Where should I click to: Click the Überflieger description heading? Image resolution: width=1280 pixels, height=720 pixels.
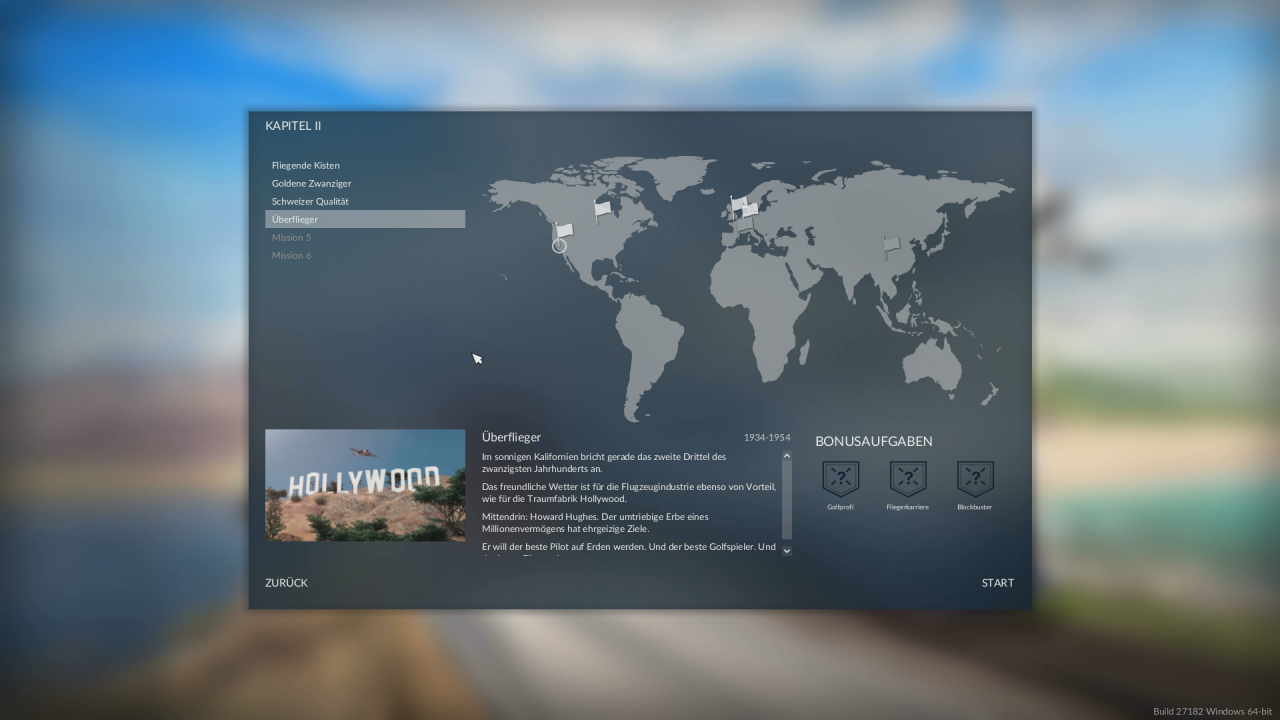click(x=511, y=437)
